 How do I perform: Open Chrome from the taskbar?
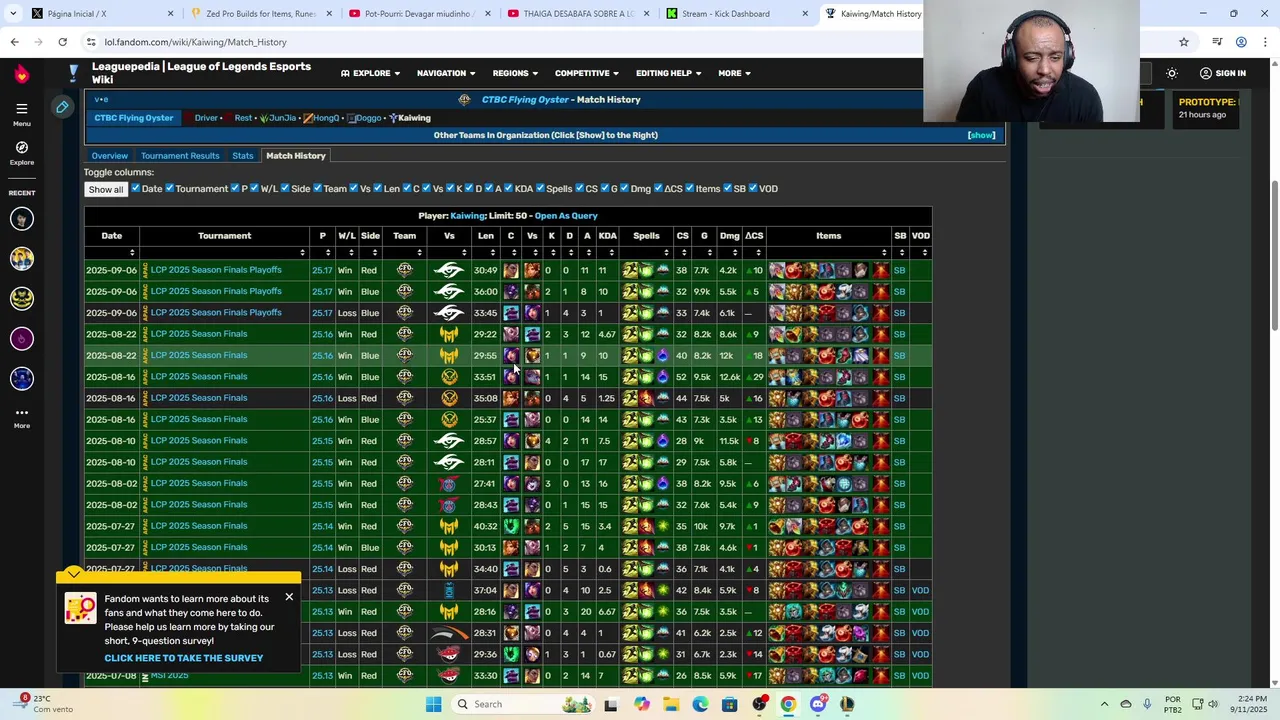click(x=788, y=704)
